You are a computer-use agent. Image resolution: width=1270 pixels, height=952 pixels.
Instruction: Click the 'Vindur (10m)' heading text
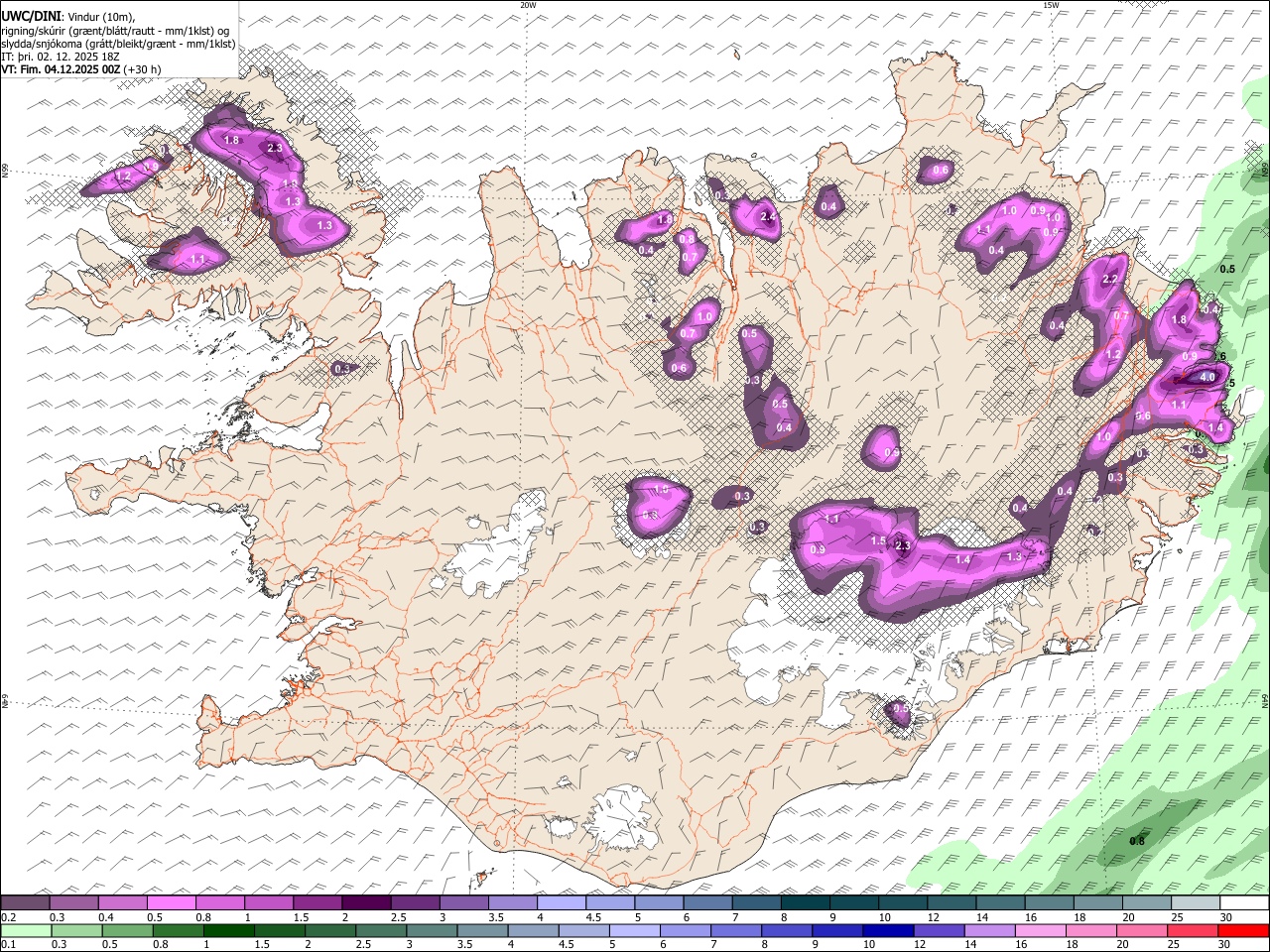click(x=102, y=17)
